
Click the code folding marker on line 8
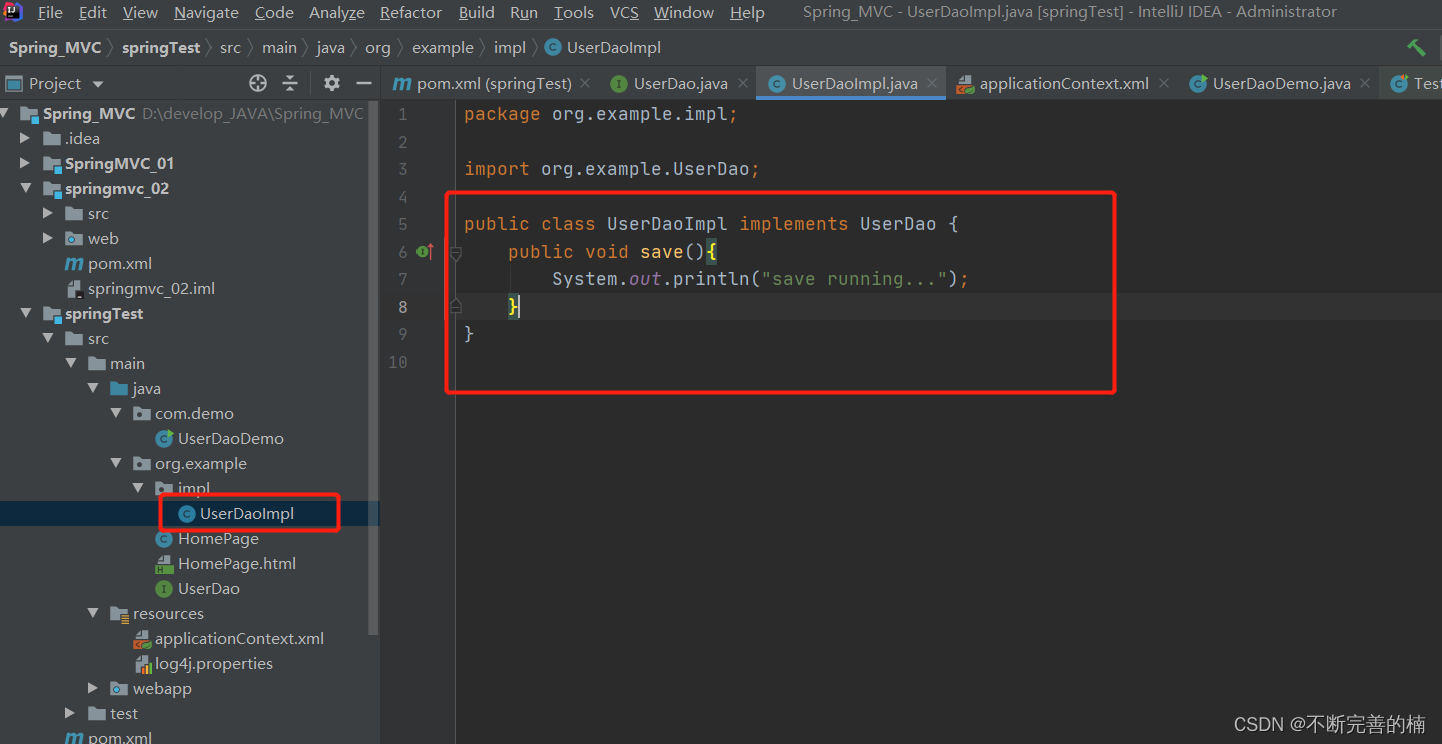pyautogui.click(x=456, y=305)
